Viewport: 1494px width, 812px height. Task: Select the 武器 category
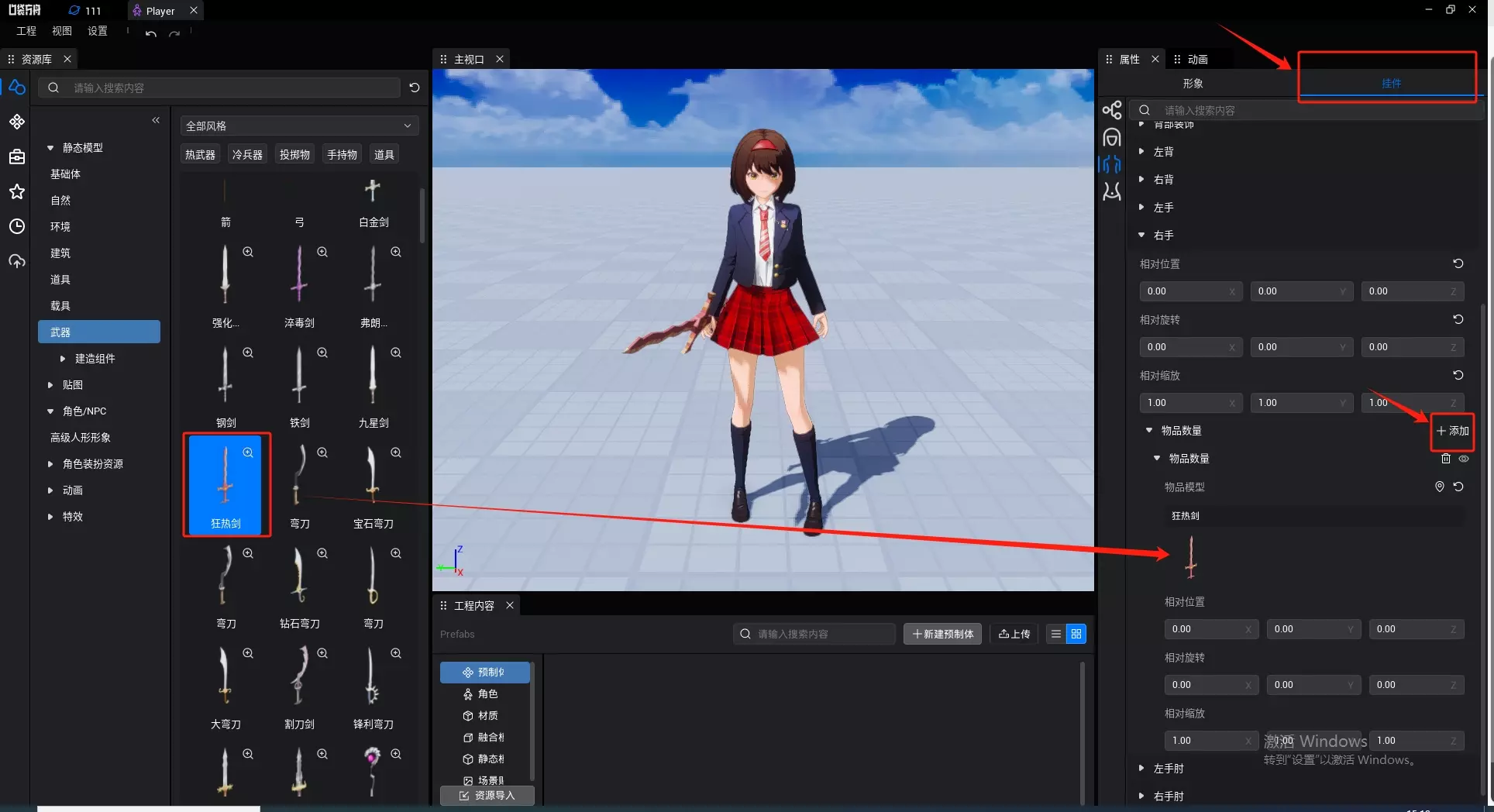click(x=99, y=332)
